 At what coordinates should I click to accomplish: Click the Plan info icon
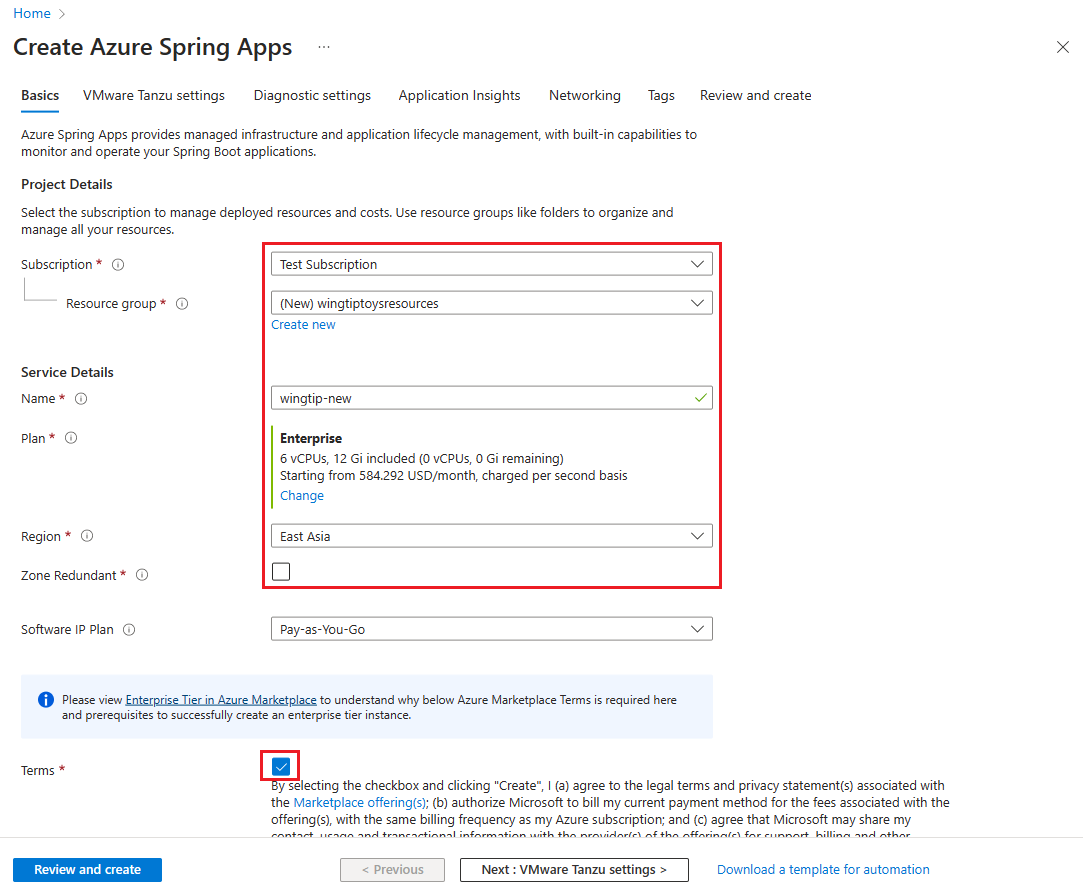70,438
